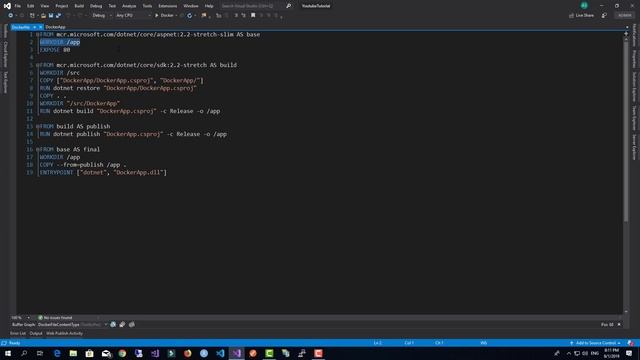The height and width of the screenshot is (360, 640).
Task: Open Microsoft Edge from taskbar
Action: coord(57,353)
